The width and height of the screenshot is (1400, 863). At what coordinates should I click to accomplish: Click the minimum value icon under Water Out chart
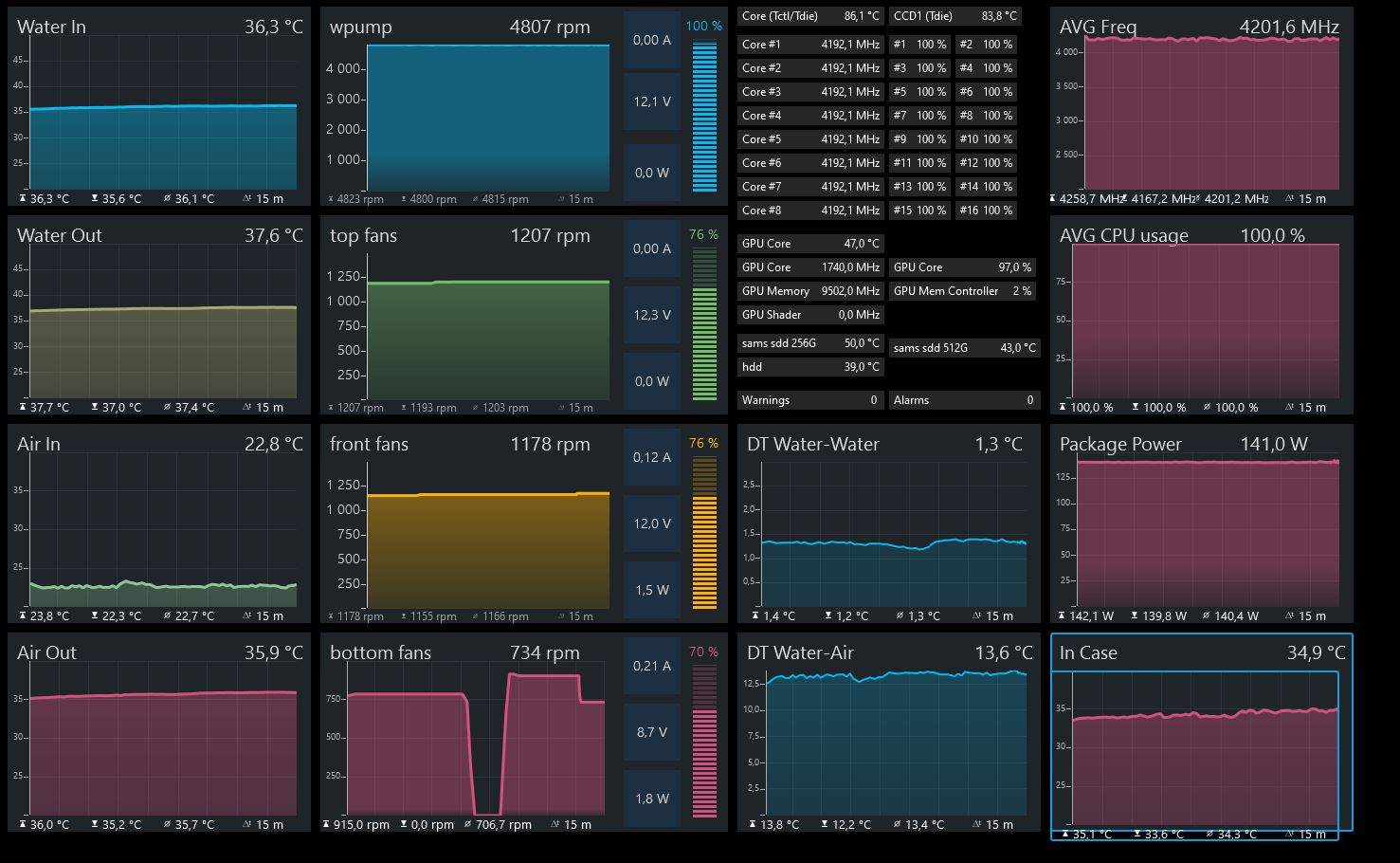pos(95,408)
